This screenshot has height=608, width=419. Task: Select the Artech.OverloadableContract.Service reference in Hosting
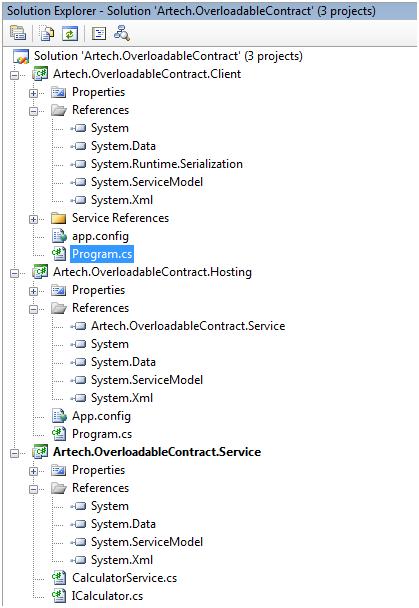point(188,326)
